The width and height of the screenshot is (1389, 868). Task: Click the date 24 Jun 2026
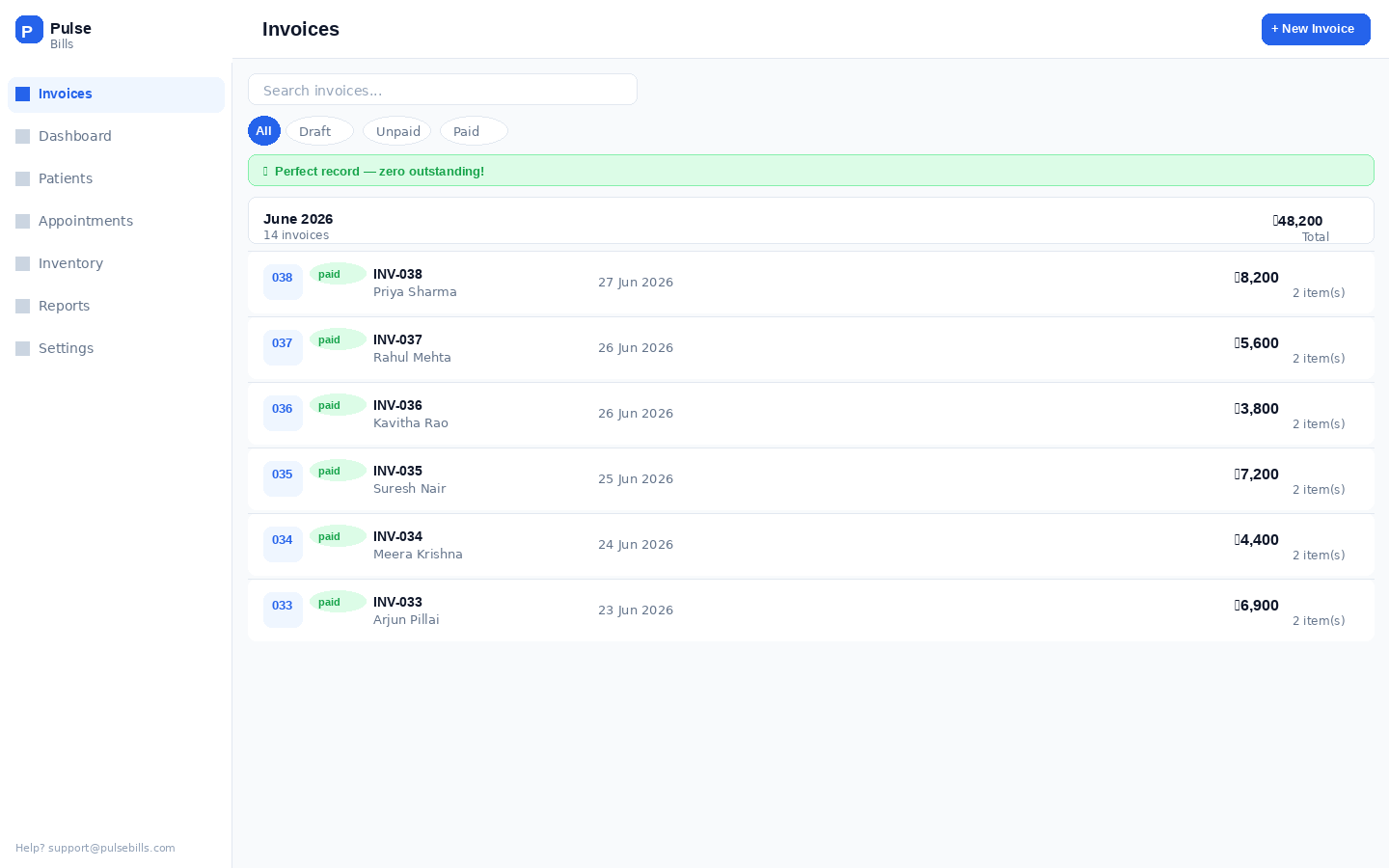click(x=636, y=545)
